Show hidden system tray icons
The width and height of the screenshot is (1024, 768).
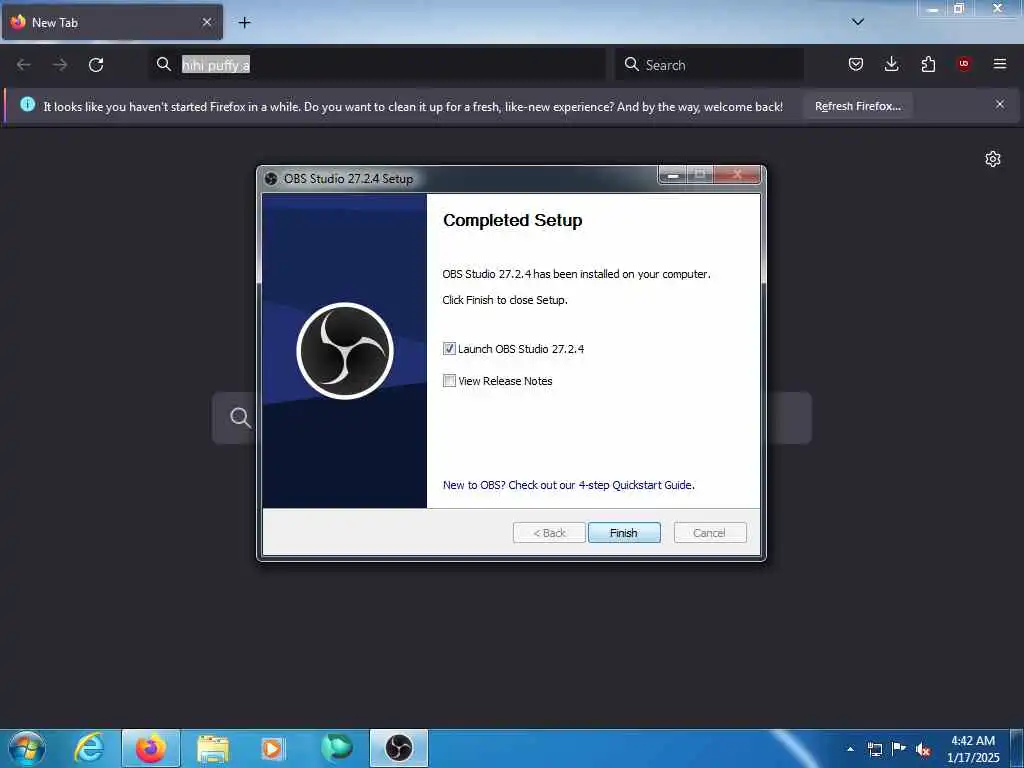point(850,749)
